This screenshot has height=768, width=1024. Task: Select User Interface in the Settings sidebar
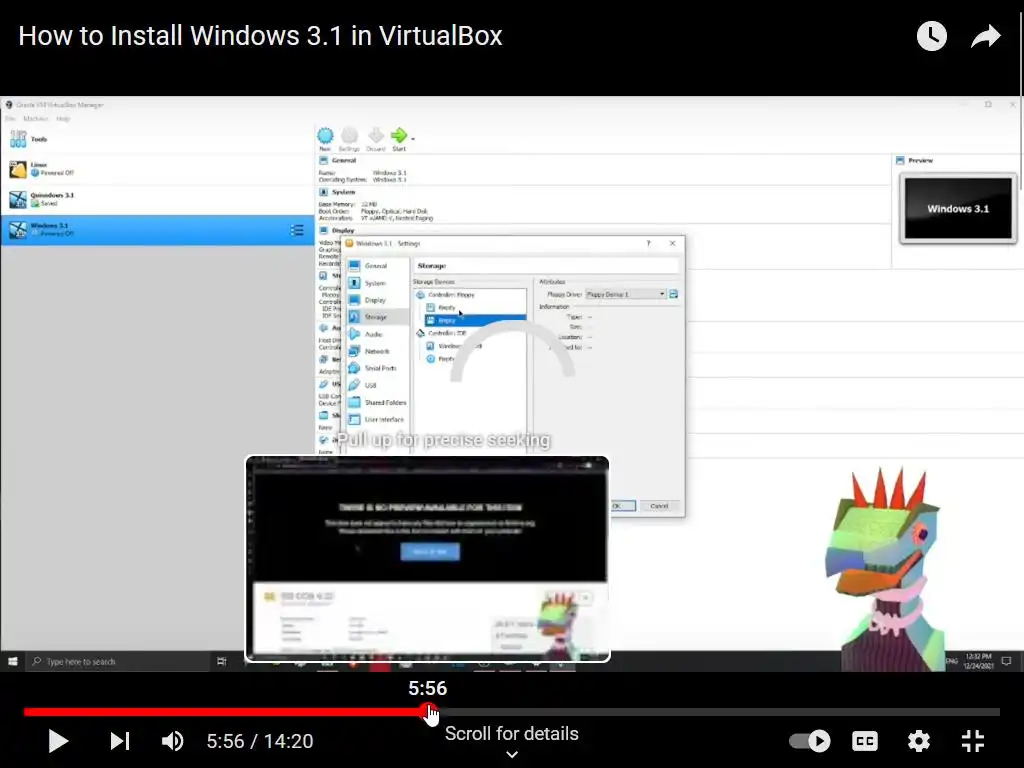point(376,419)
